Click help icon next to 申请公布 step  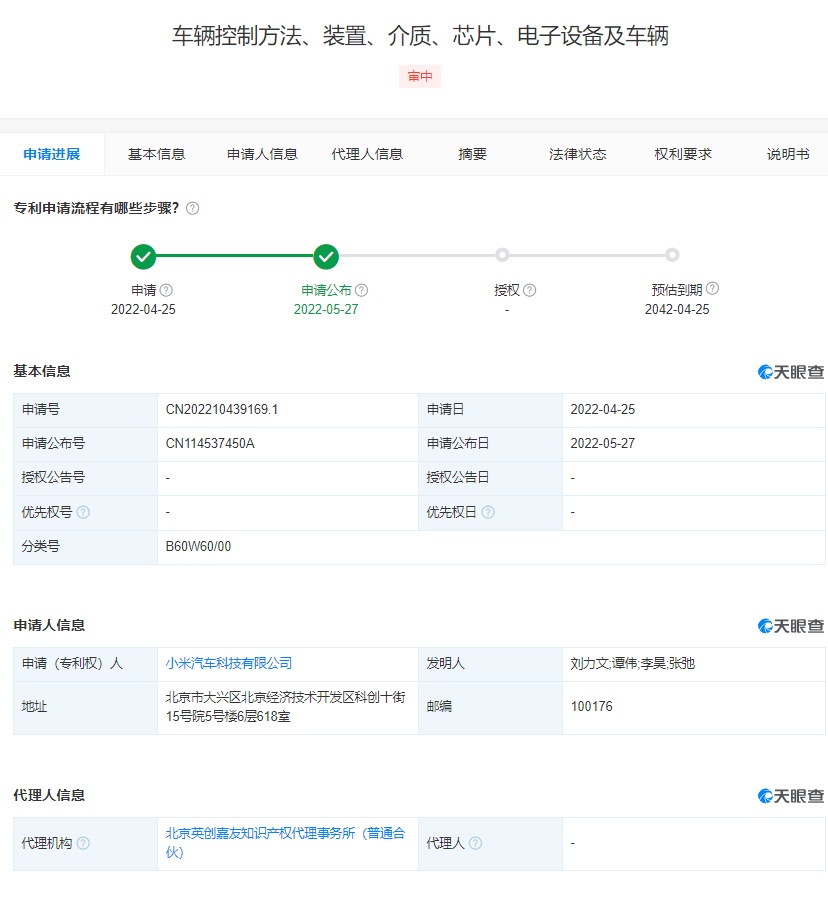(362, 290)
